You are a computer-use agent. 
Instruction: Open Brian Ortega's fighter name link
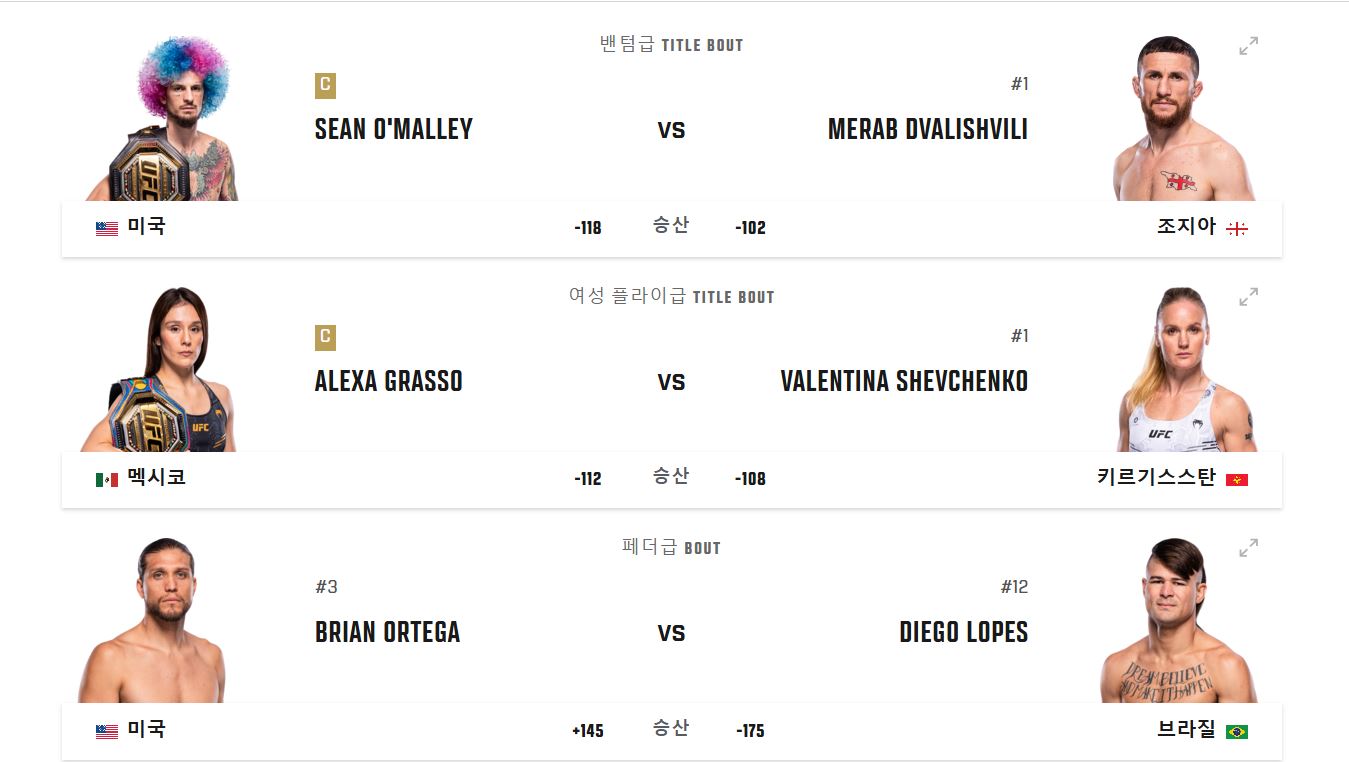point(387,632)
